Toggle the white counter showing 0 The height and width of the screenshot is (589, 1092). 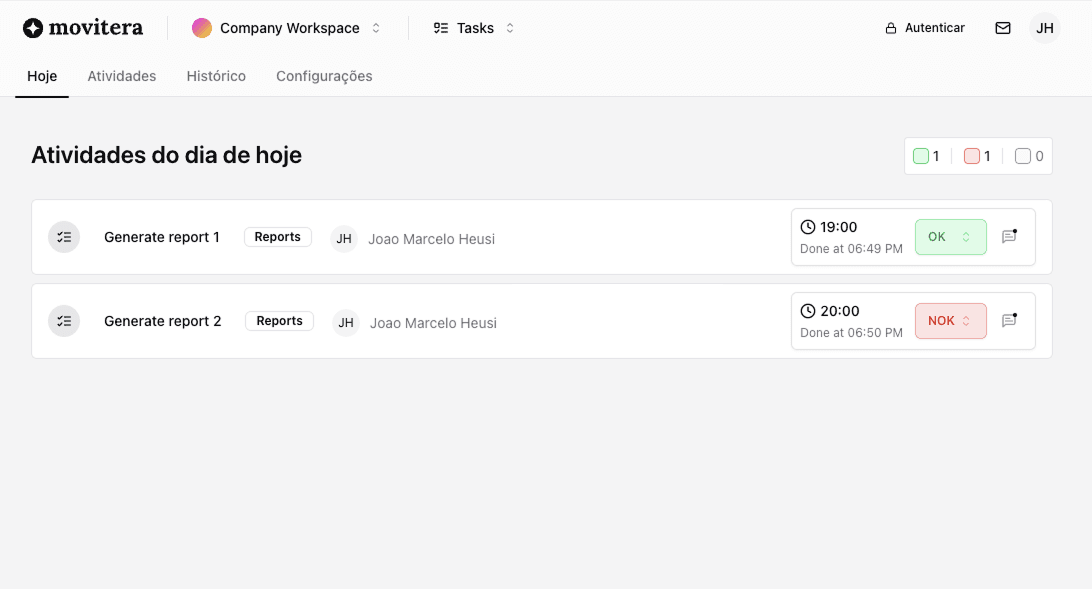(1027, 156)
